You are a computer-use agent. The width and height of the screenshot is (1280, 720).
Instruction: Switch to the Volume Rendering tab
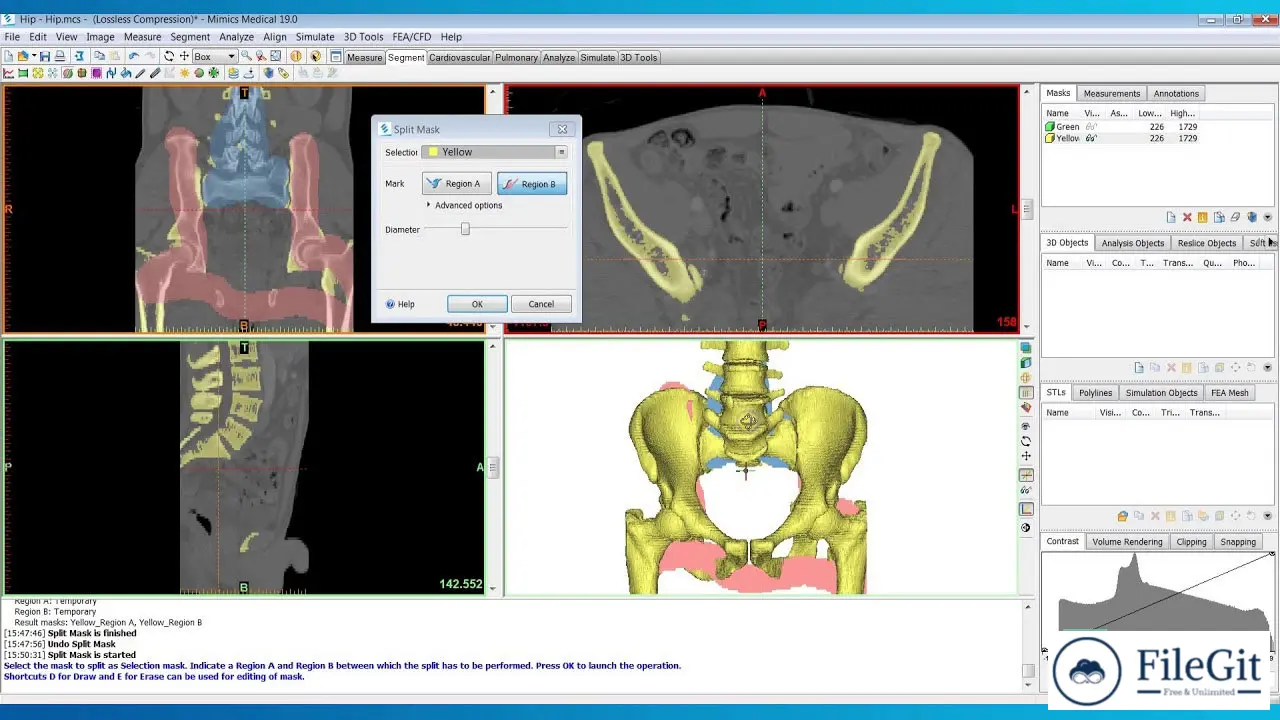tap(1127, 541)
